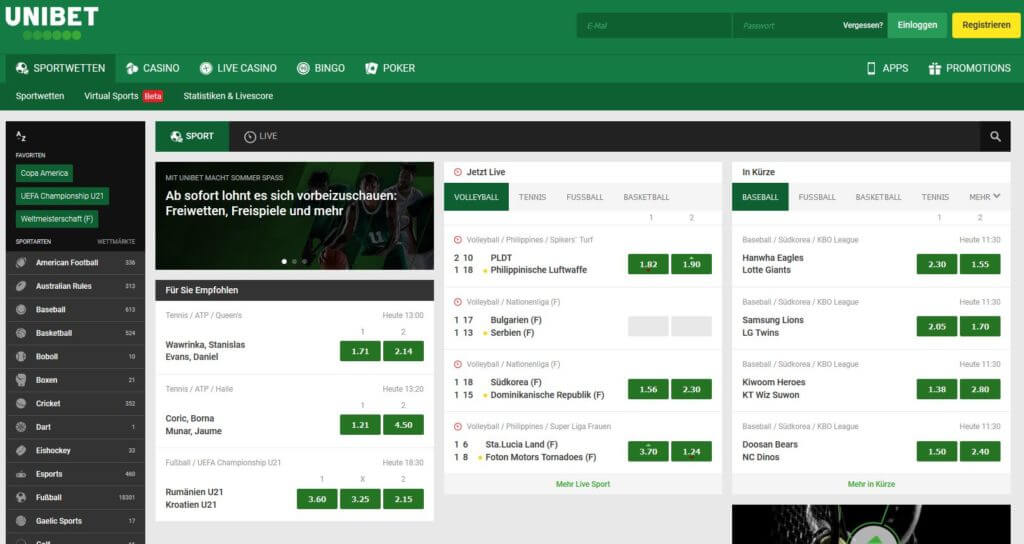Select the Dart sport icon
1024x544 pixels.
[21, 427]
